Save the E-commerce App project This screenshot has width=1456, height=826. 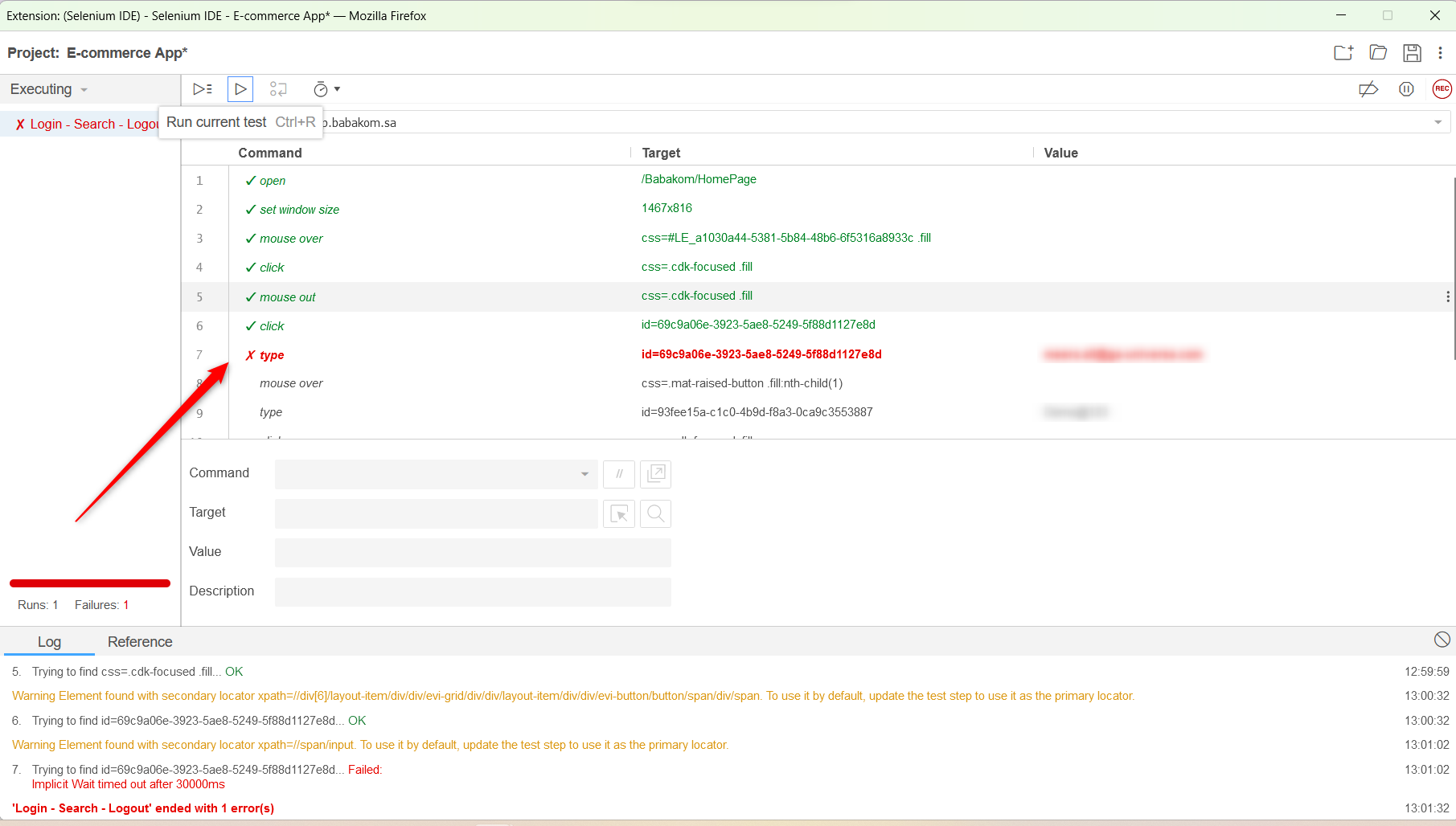point(1412,52)
